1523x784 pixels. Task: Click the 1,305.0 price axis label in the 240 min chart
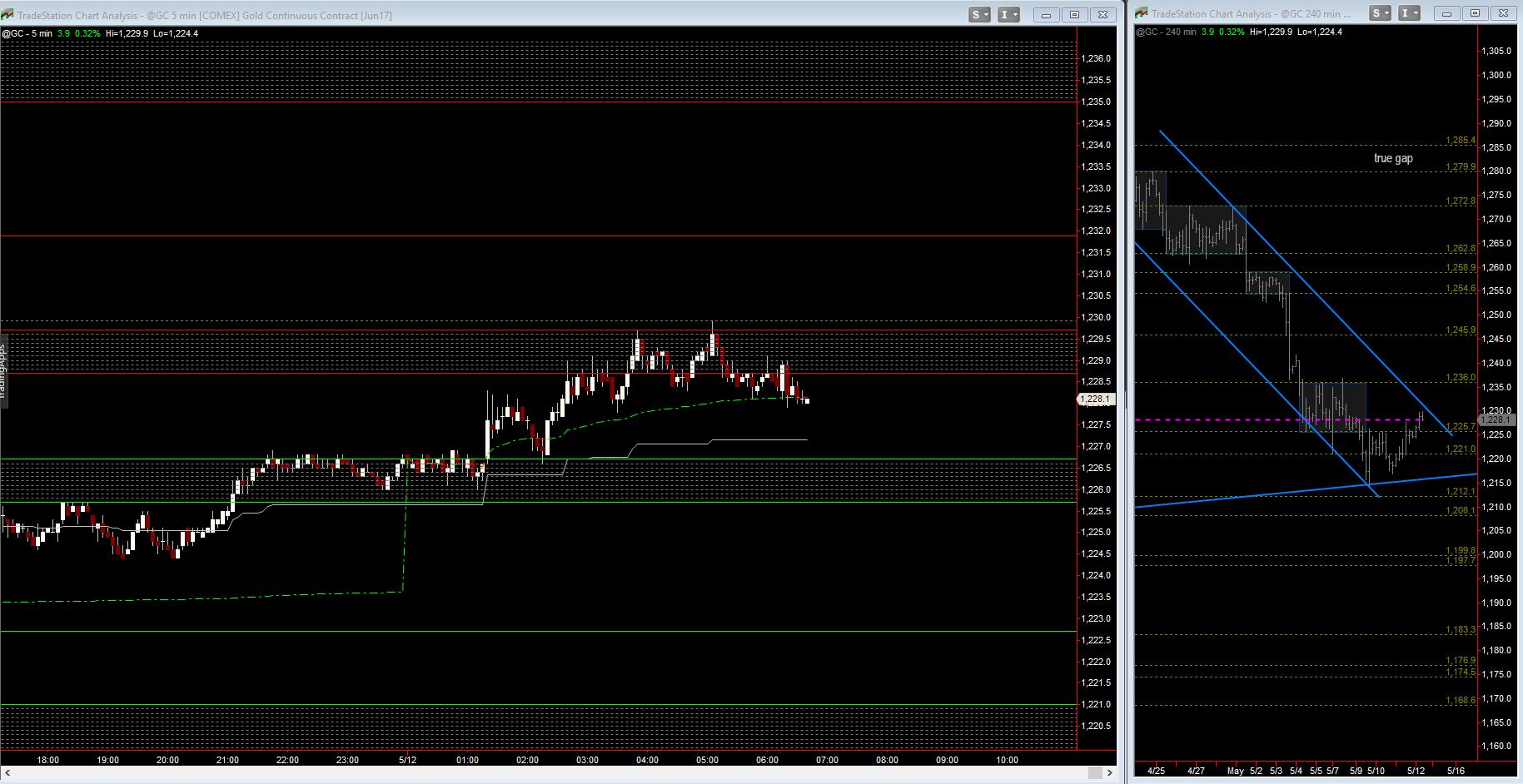pos(1496,51)
